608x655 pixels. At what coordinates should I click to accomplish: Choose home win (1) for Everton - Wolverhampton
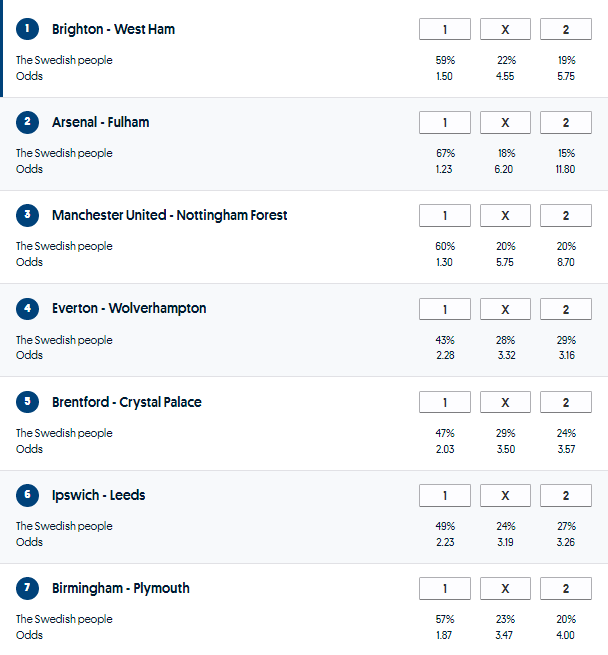[x=444, y=308]
